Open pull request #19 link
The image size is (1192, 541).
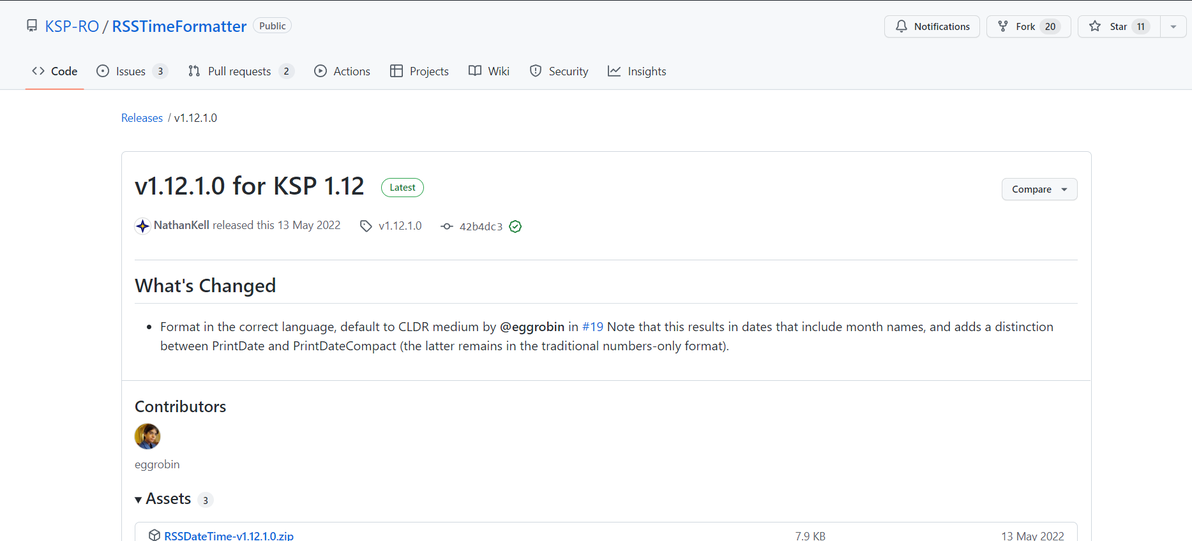(593, 327)
